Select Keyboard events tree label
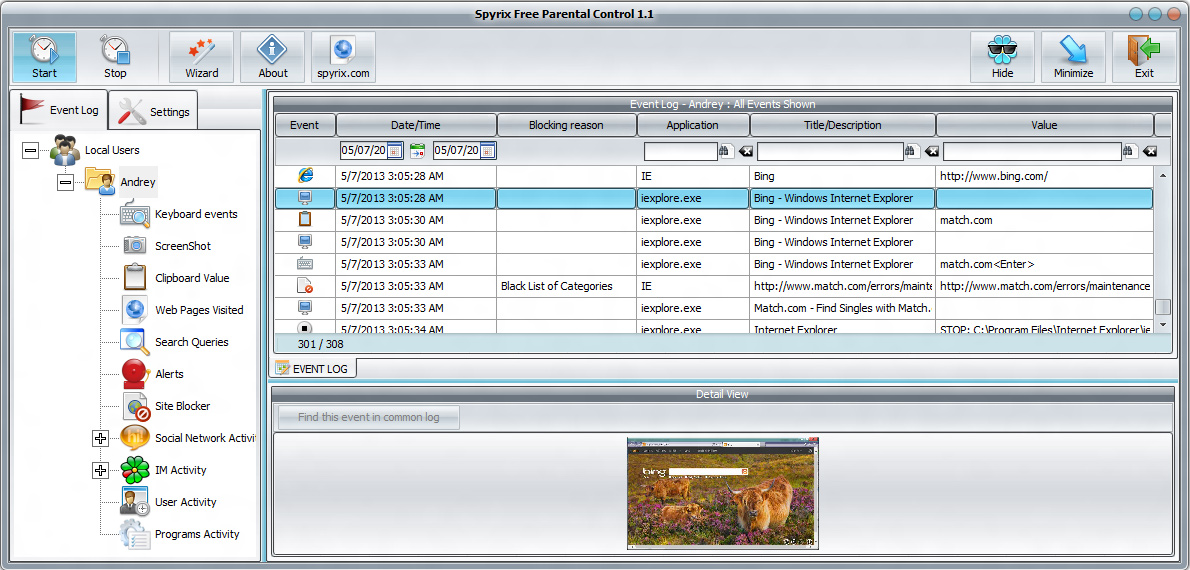This screenshot has height=570, width=1190. (196, 214)
